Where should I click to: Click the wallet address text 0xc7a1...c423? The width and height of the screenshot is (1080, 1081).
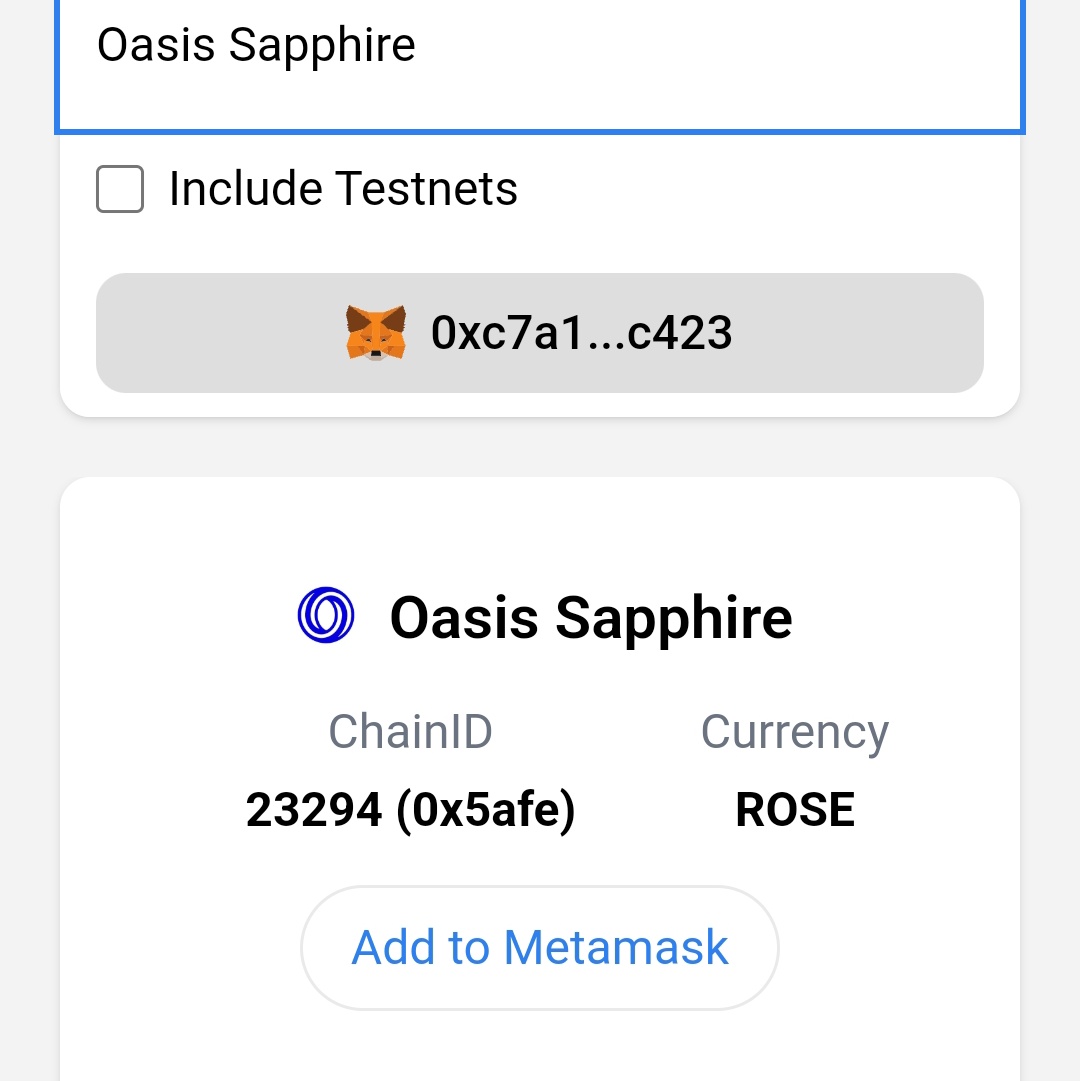[x=581, y=333]
